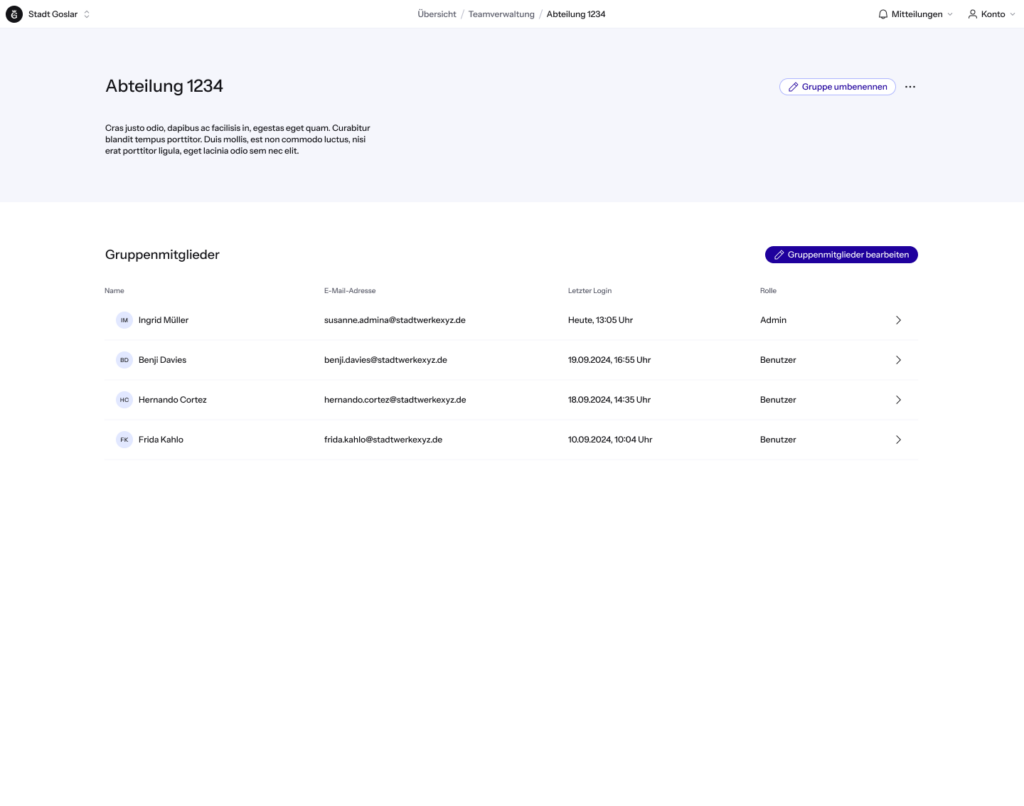Select the name Benji Davies
This screenshot has height=806, width=1024.
tap(162, 360)
